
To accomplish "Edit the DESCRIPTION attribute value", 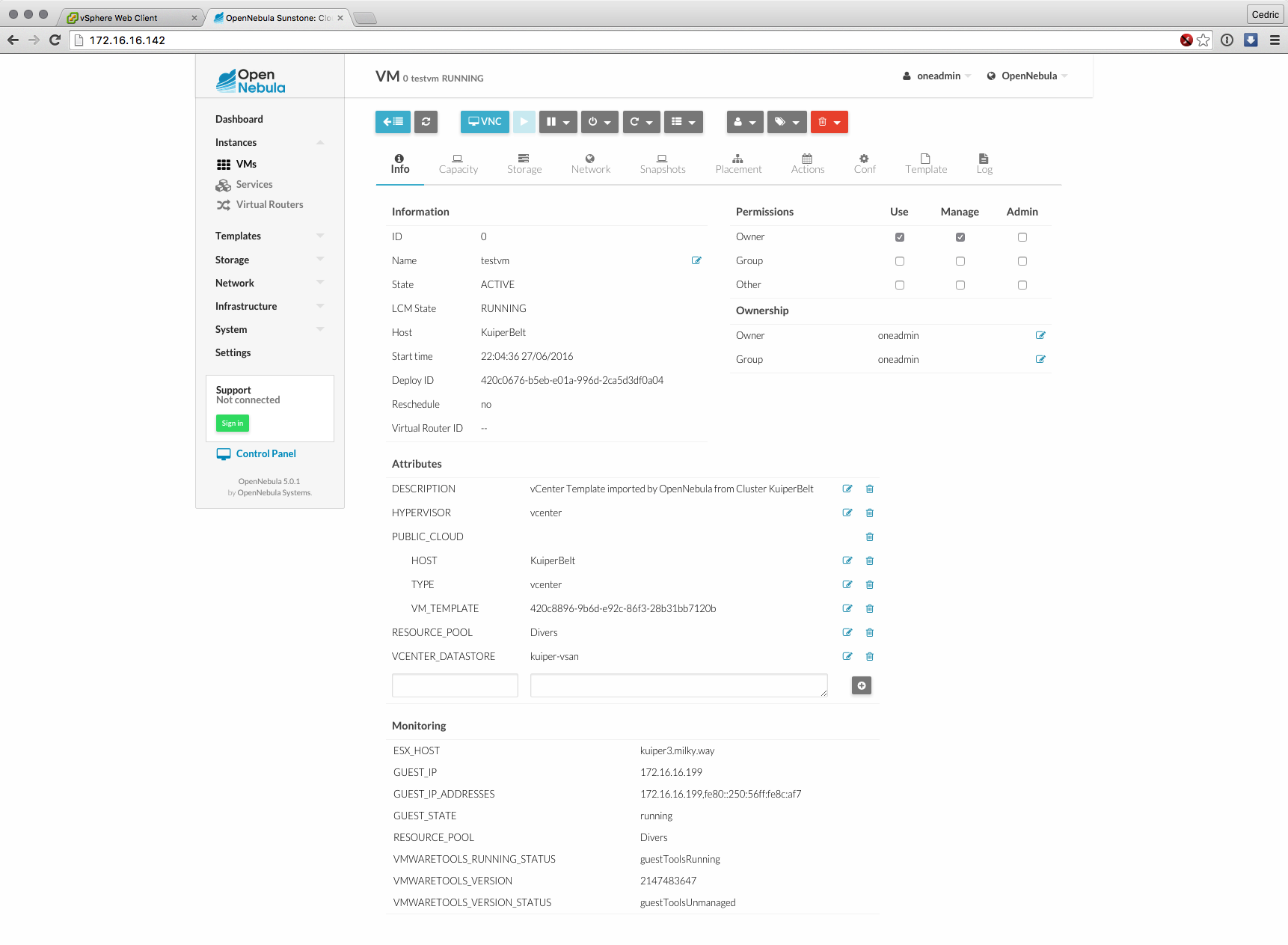I will click(x=847, y=489).
